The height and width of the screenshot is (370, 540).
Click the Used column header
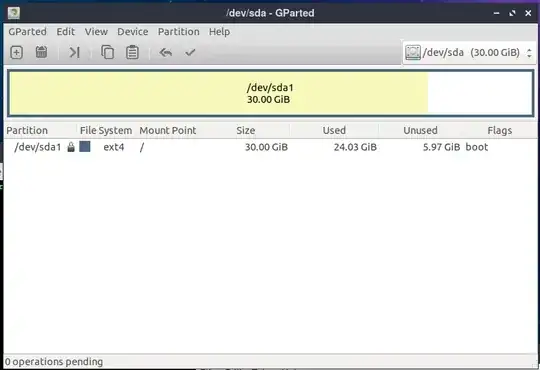334,130
